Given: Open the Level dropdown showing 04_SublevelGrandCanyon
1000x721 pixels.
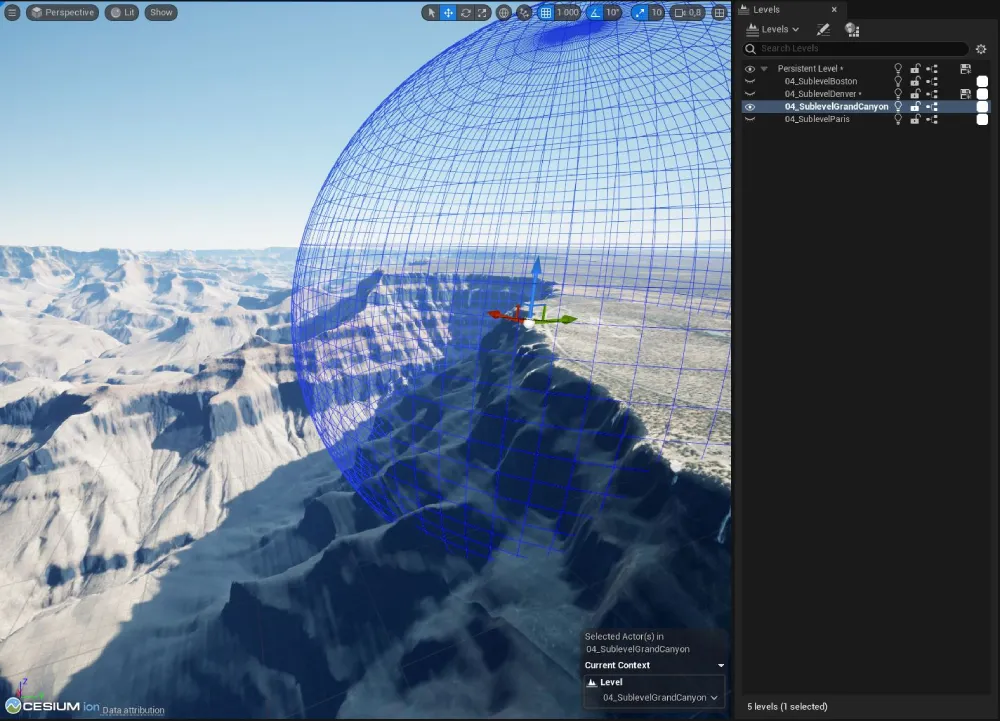Looking at the screenshot, I should (x=654, y=697).
